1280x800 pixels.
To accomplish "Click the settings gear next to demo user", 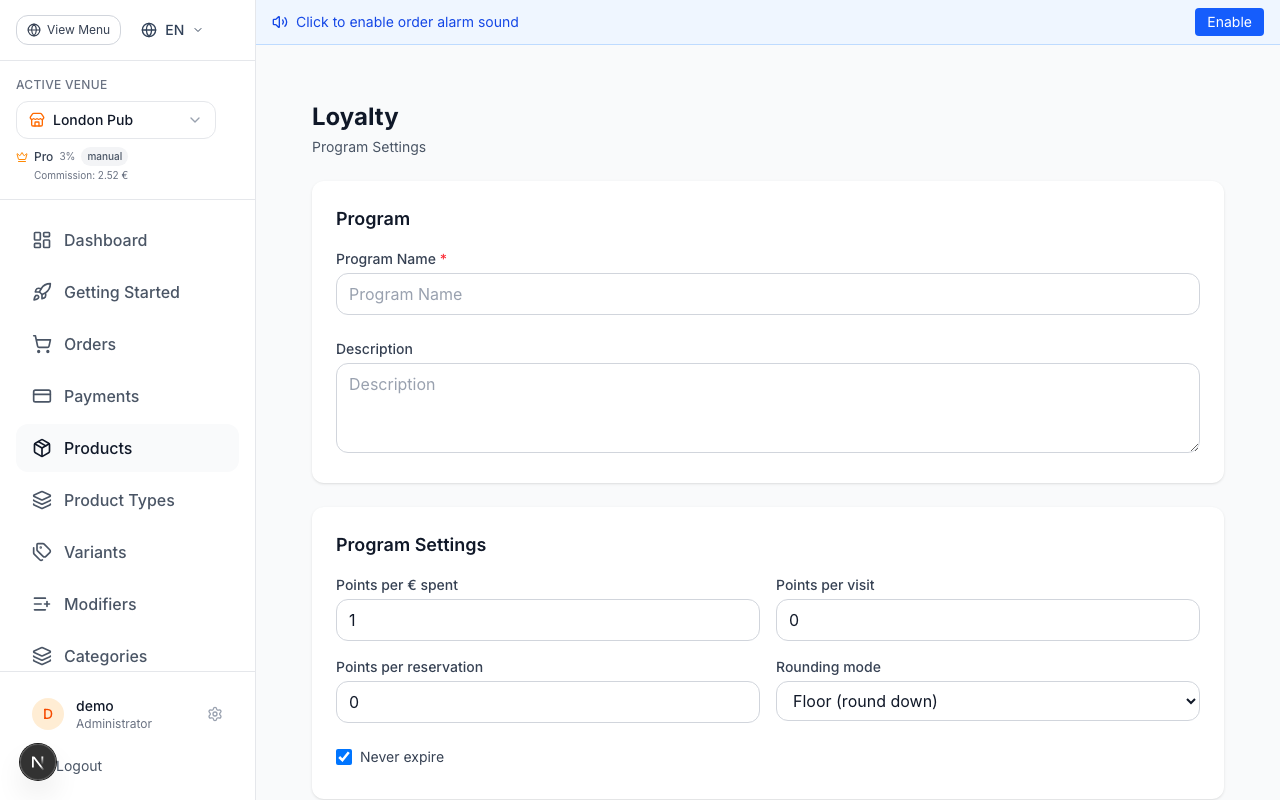I will (x=215, y=714).
